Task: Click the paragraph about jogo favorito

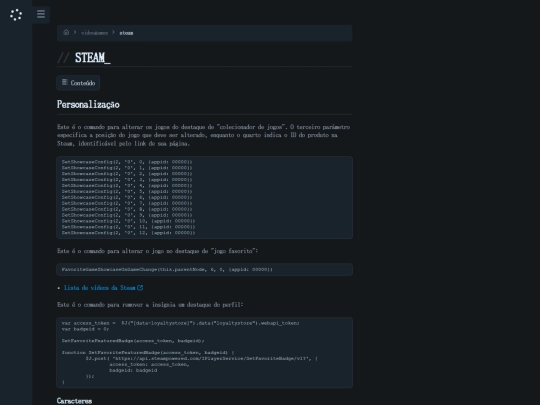Action: pyautogui.click(x=157, y=251)
